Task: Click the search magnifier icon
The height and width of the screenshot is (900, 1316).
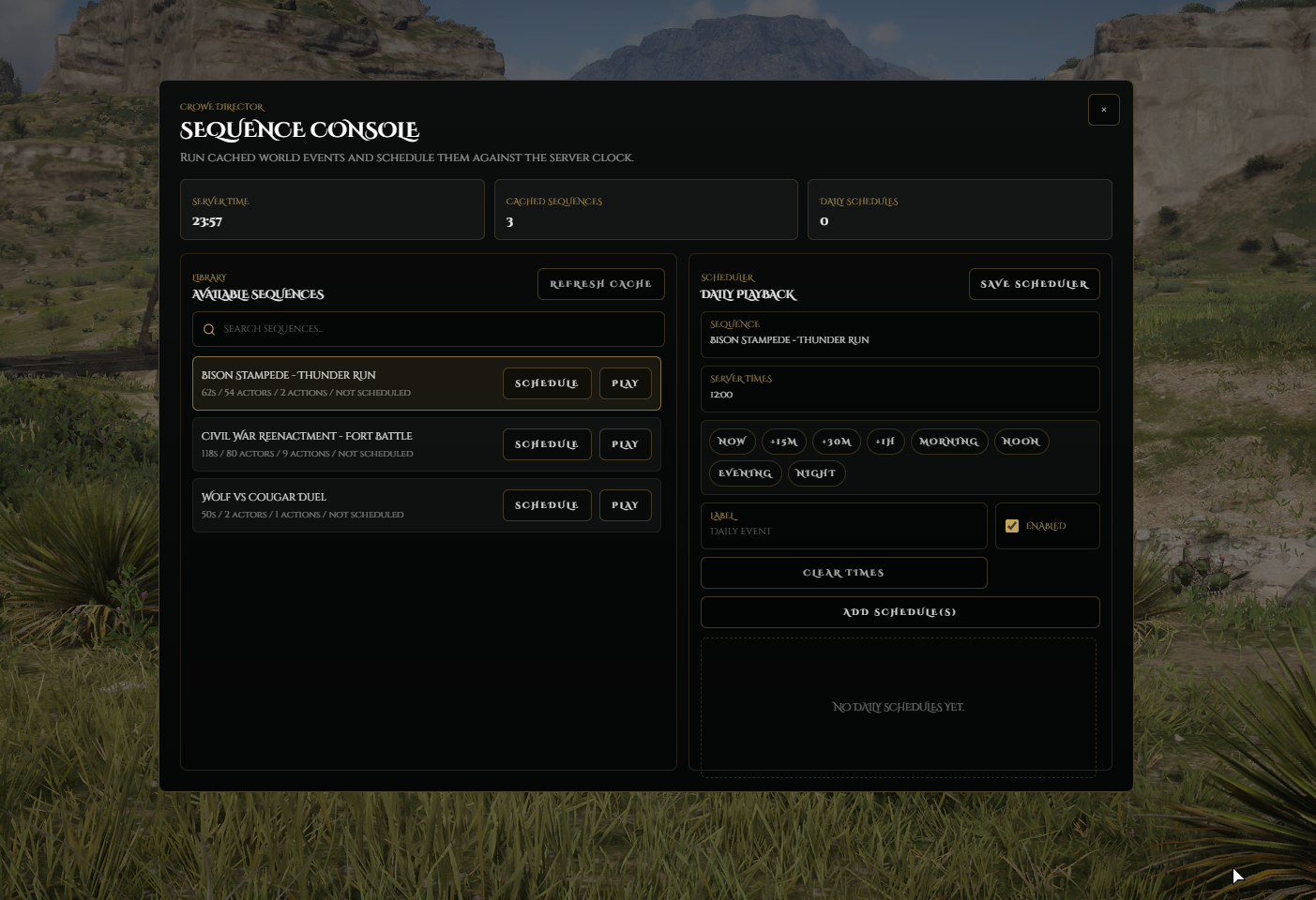Action: 209,329
